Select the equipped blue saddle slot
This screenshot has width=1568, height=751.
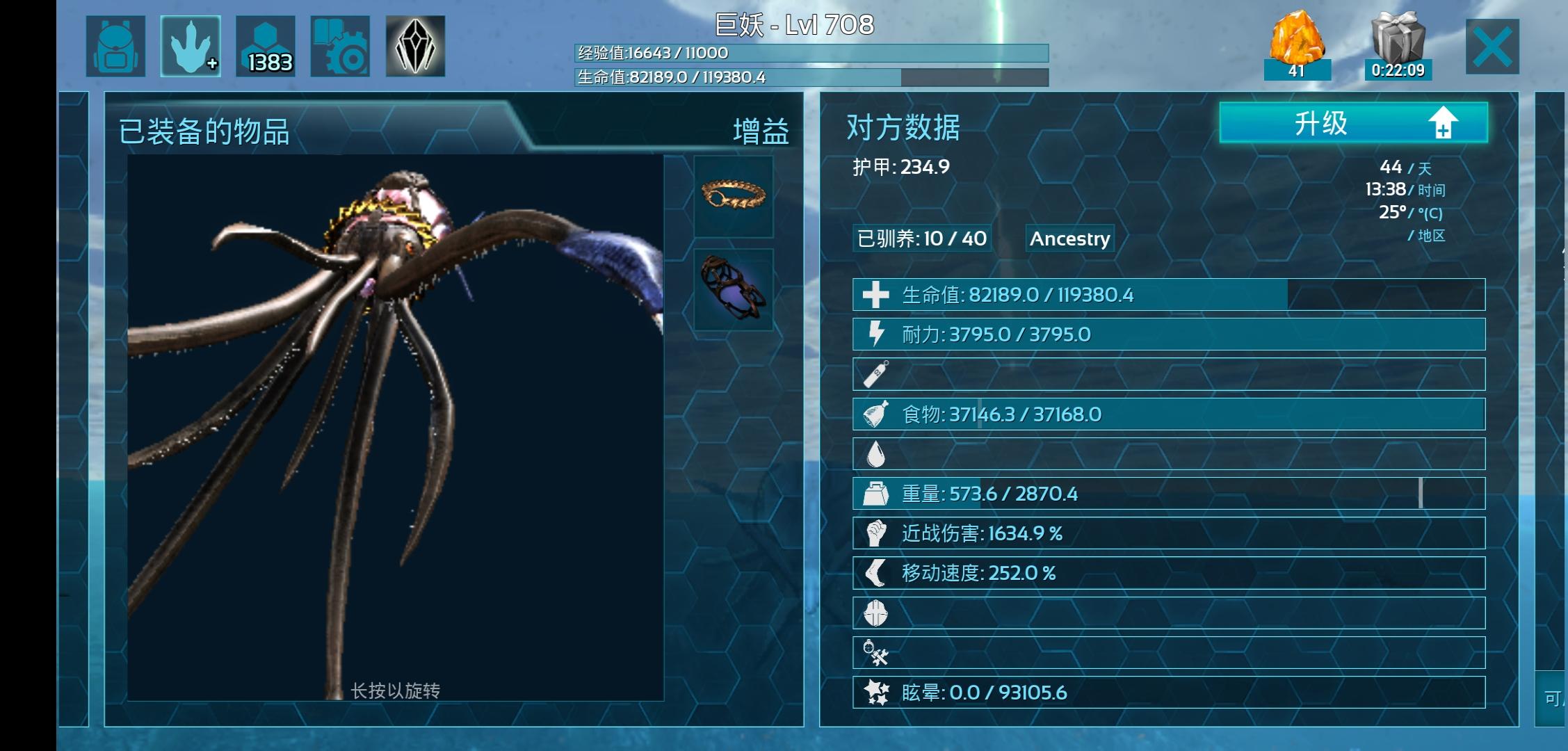[734, 289]
